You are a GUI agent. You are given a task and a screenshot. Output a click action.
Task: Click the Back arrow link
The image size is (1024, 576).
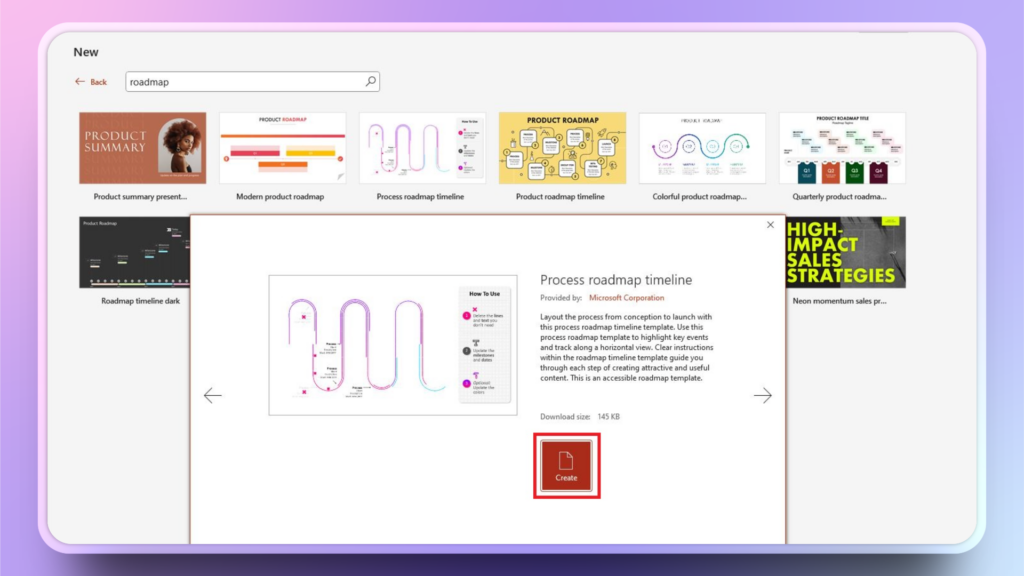(x=91, y=82)
